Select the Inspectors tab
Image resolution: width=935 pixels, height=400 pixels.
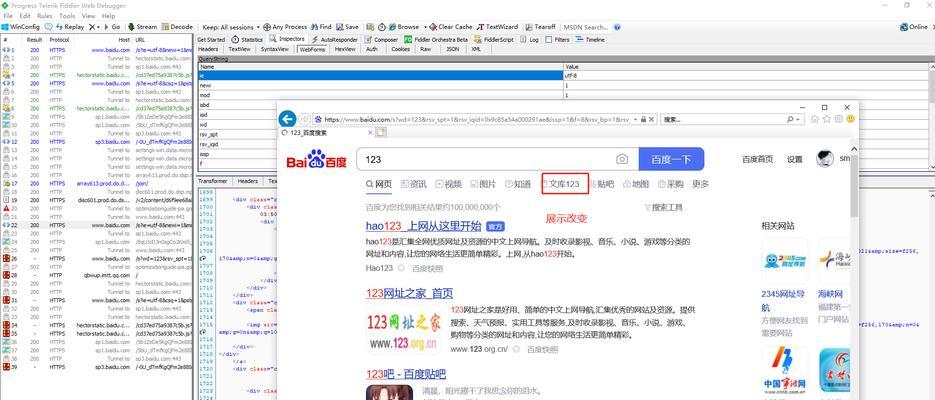pyautogui.click(x=287, y=39)
